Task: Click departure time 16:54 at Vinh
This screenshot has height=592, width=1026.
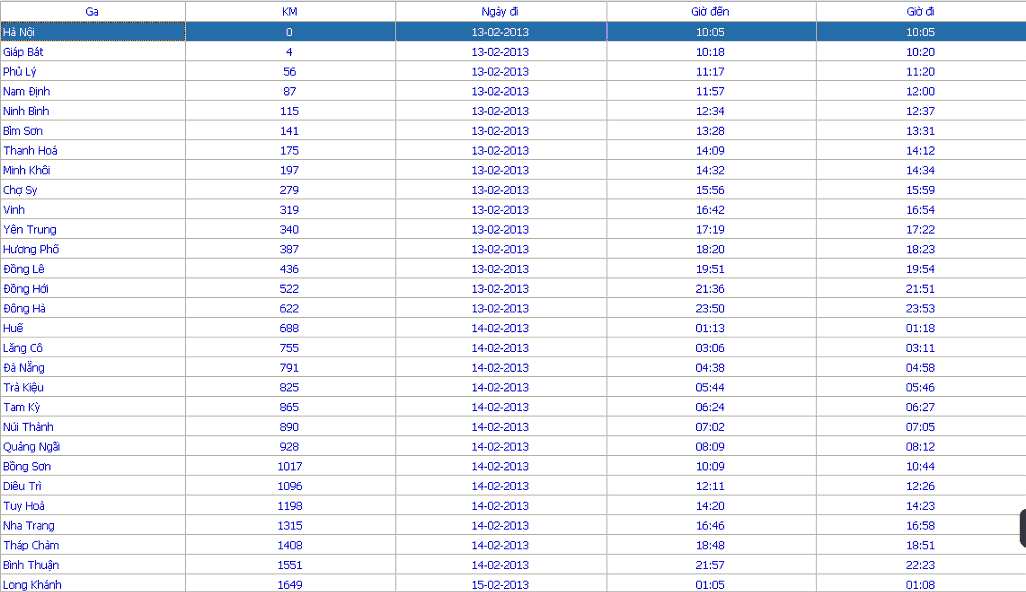Action: (921, 209)
